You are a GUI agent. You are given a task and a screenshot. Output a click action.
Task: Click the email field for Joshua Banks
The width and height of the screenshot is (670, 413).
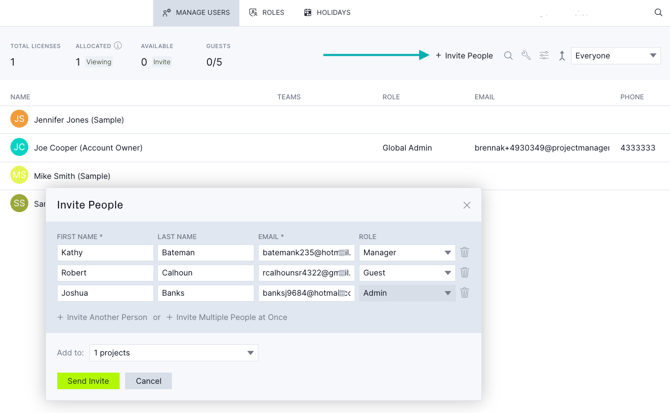click(306, 293)
